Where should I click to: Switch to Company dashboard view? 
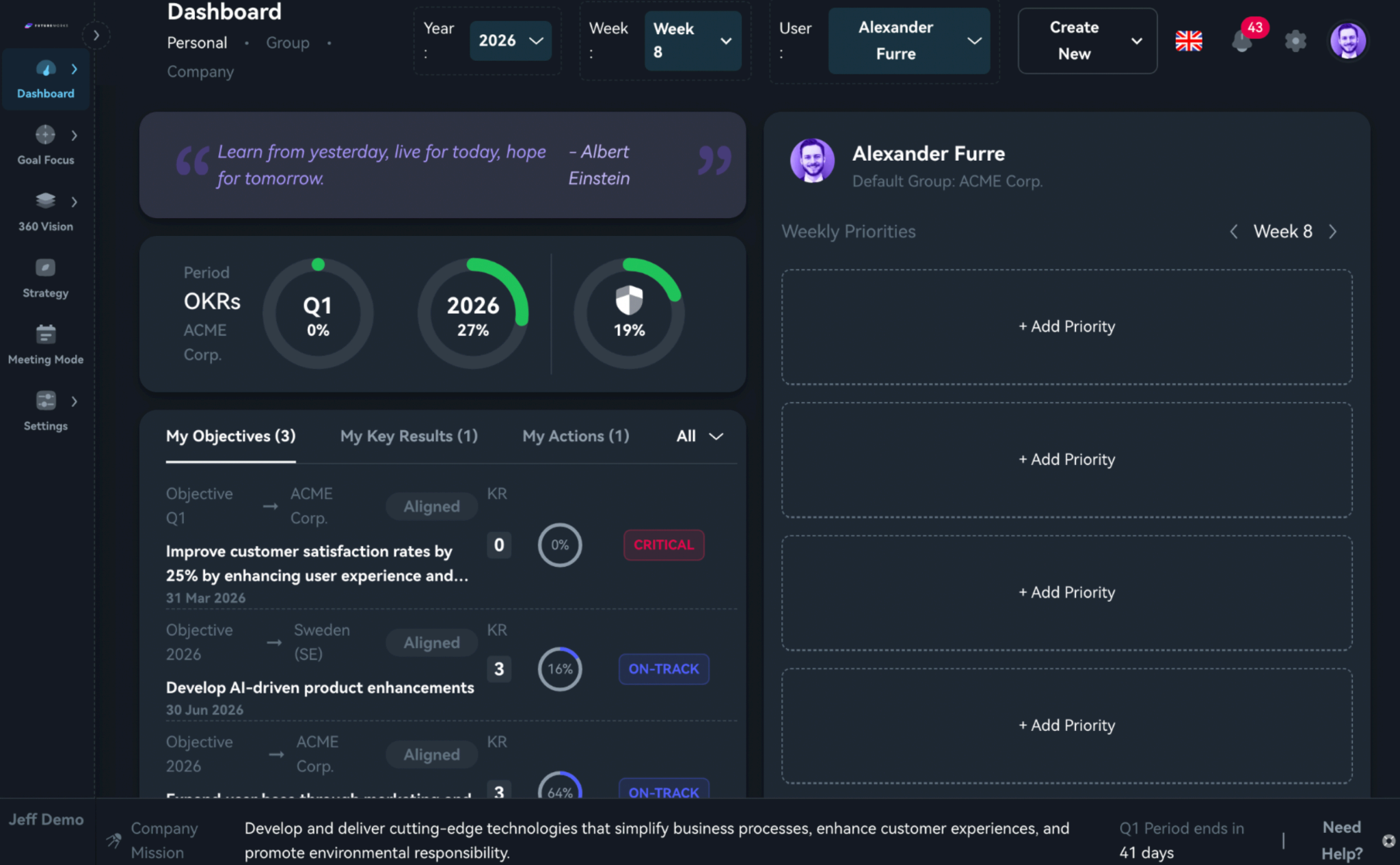[200, 71]
